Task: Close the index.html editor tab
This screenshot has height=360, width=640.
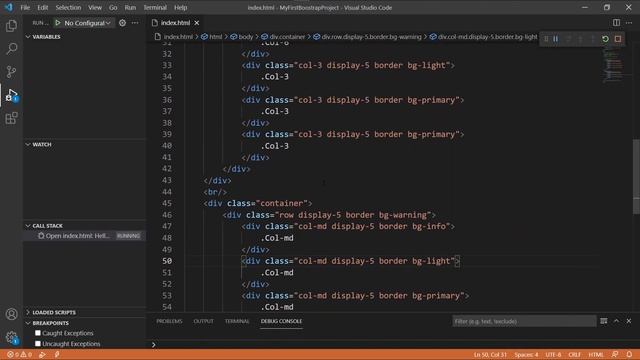Action: point(197,23)
